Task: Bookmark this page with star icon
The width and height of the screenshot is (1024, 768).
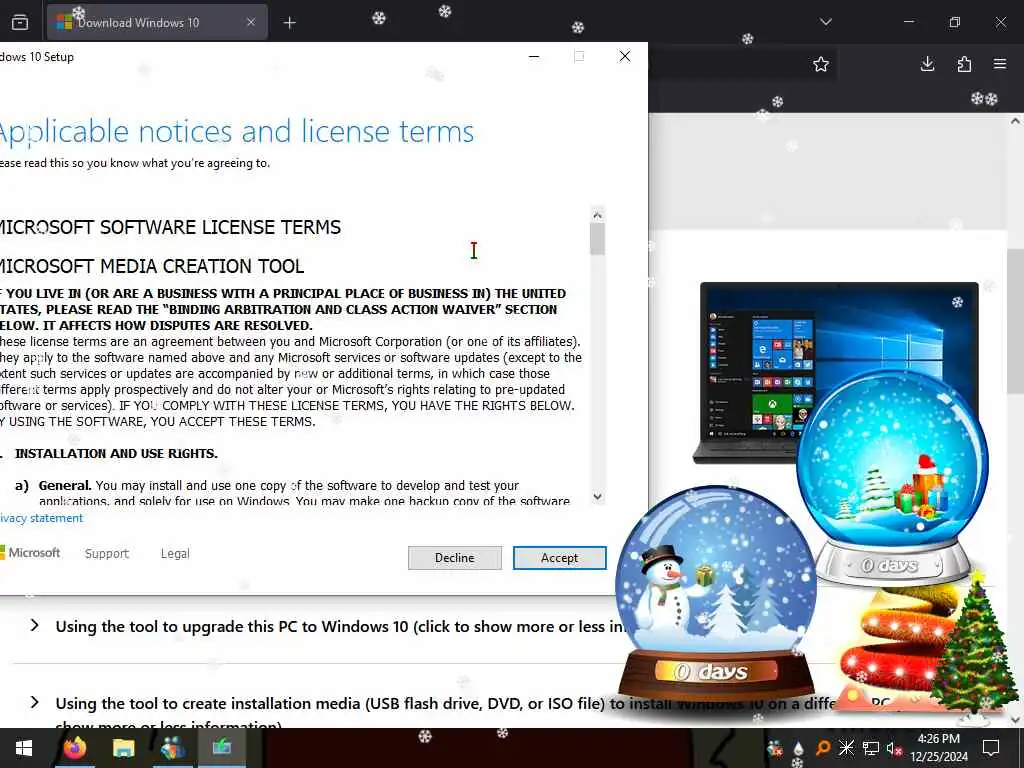Action: pyautogui.click(x=821, y=64)
